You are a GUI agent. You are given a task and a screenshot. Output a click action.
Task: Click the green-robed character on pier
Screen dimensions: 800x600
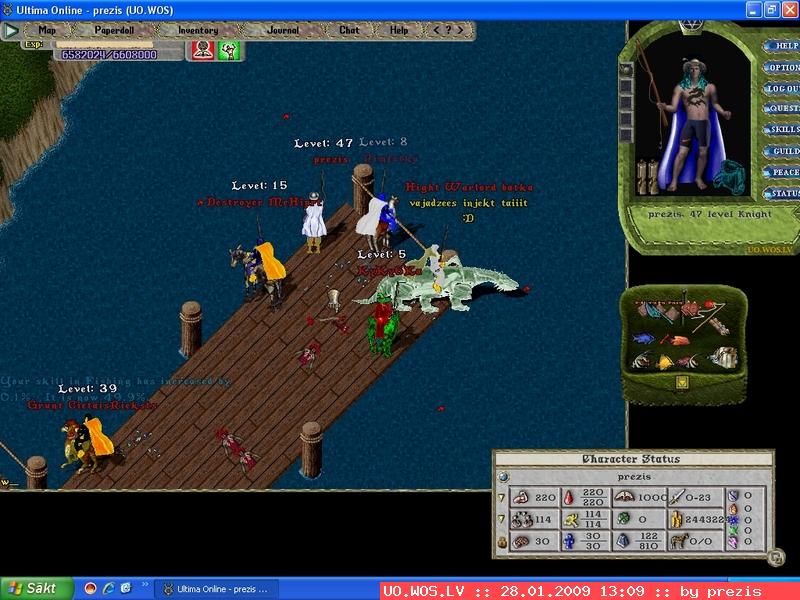tap(383, 327)
